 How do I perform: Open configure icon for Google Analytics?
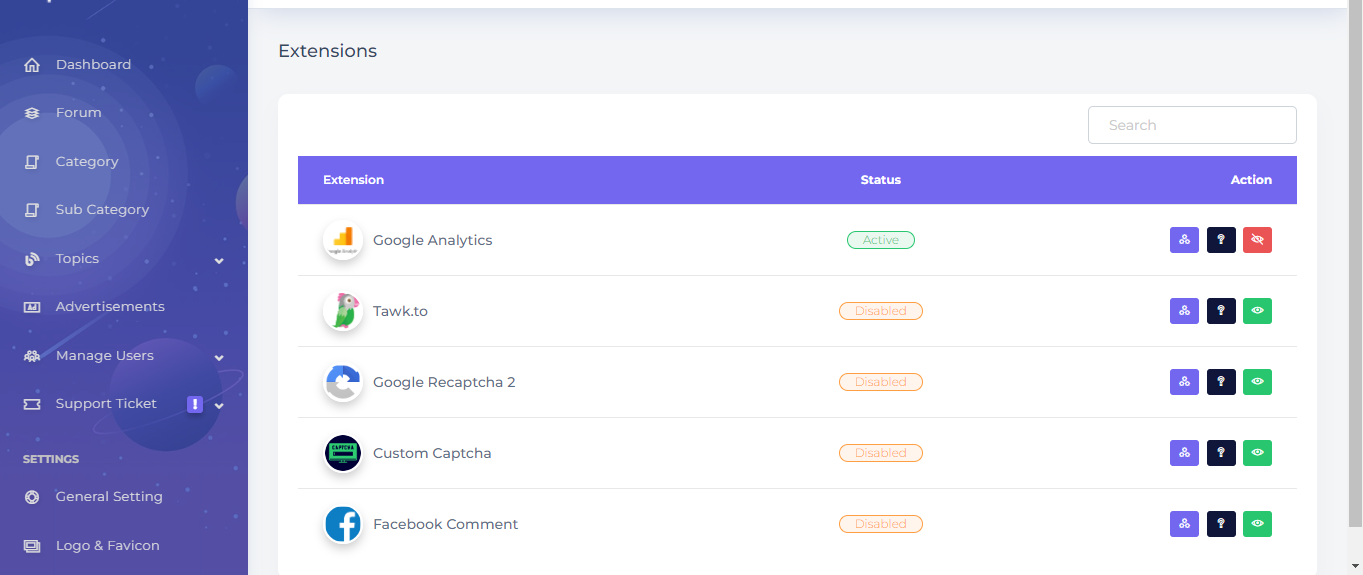coord(1184,240)
